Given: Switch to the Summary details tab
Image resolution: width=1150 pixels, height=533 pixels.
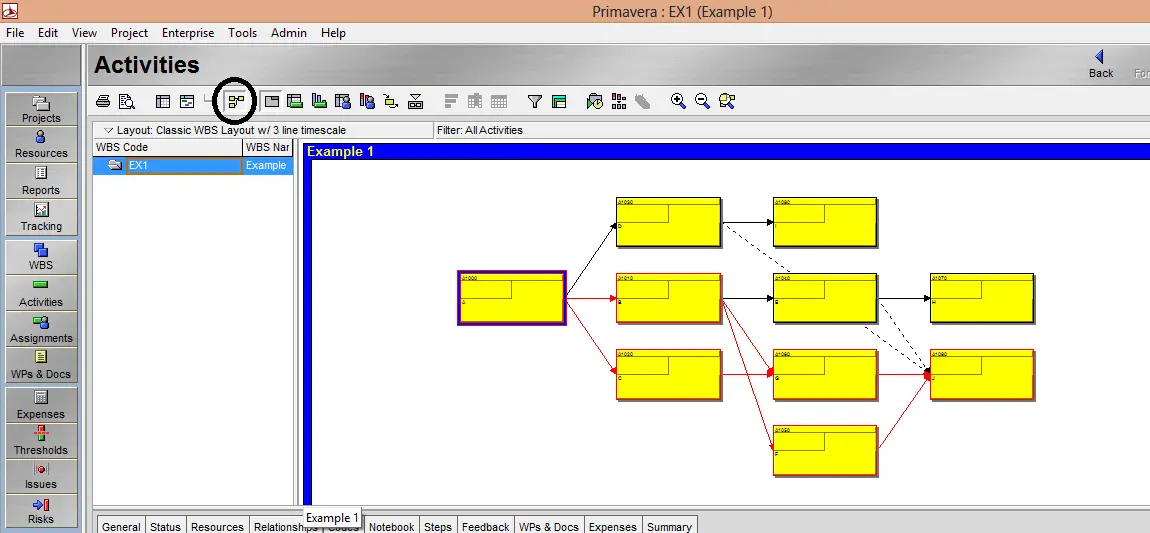Looking at the screenshot, I should [x=669, y=526].
